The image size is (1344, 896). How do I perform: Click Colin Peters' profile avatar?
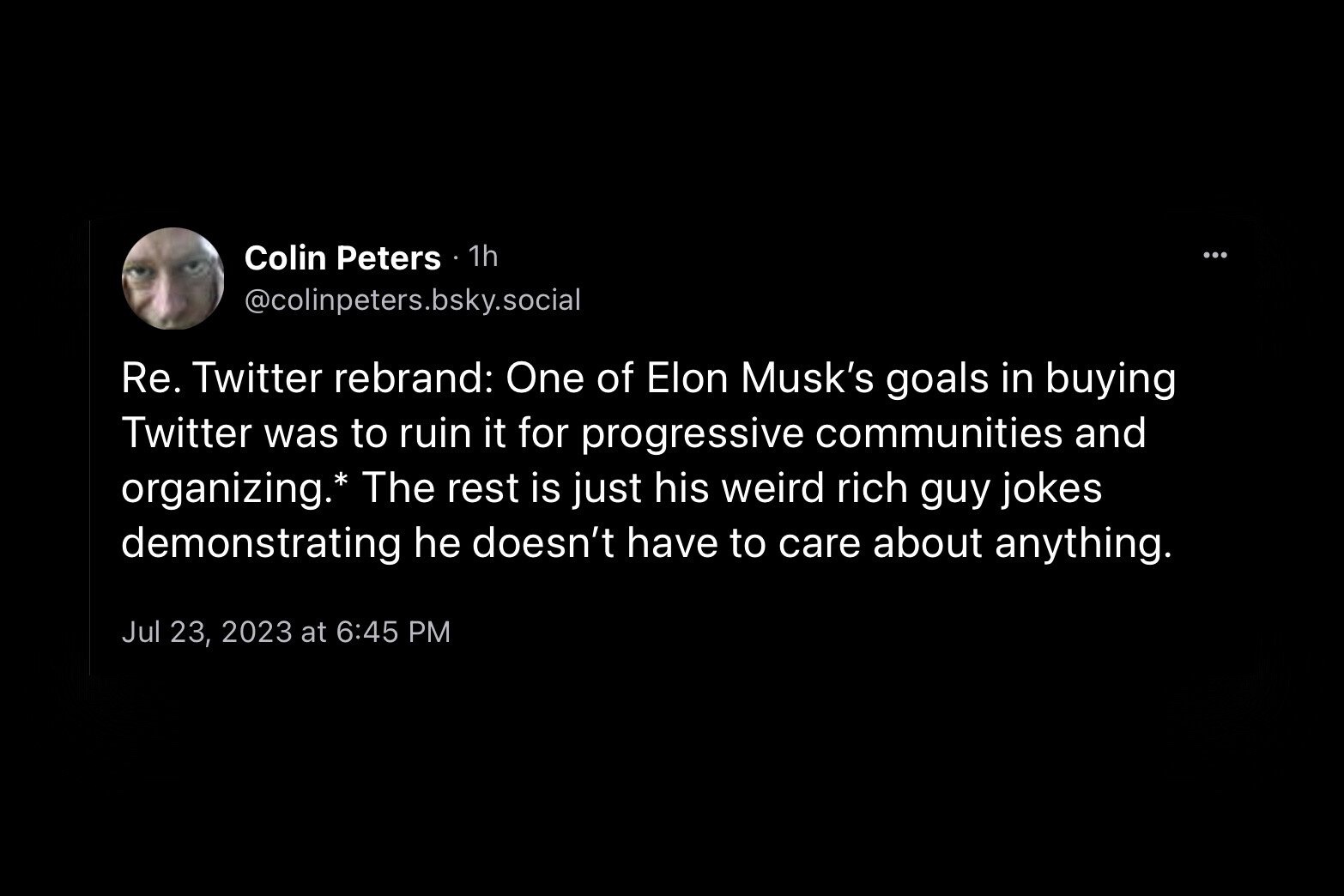173,278
